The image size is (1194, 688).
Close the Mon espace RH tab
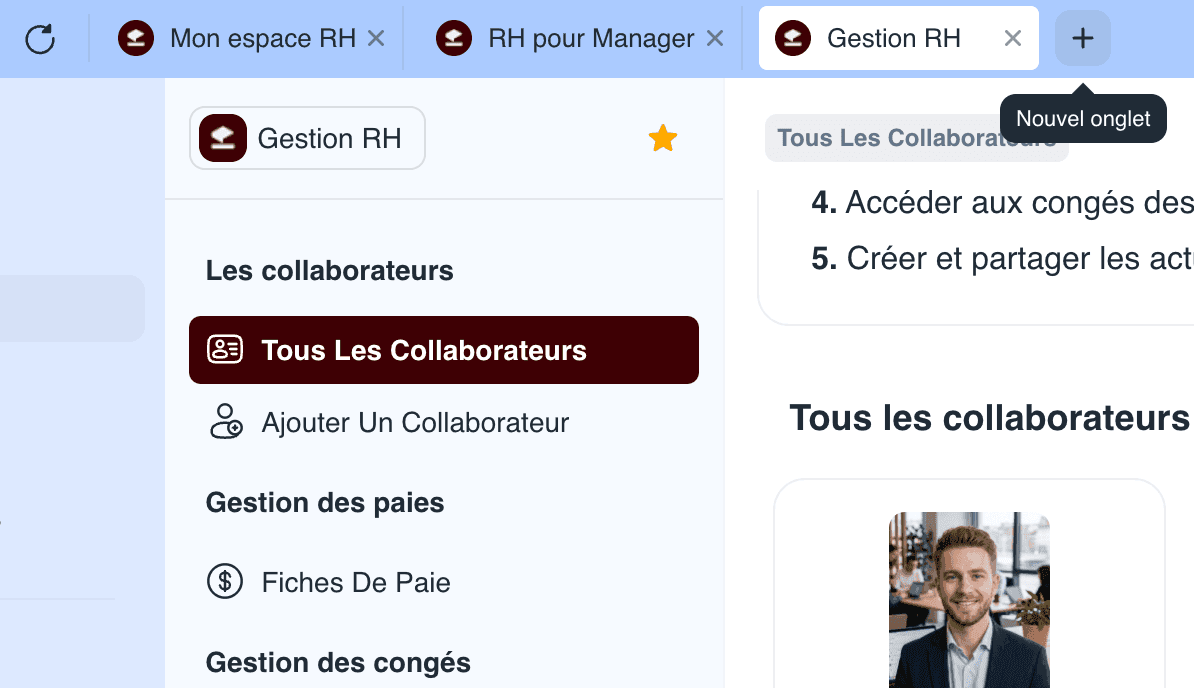(376, 38)
